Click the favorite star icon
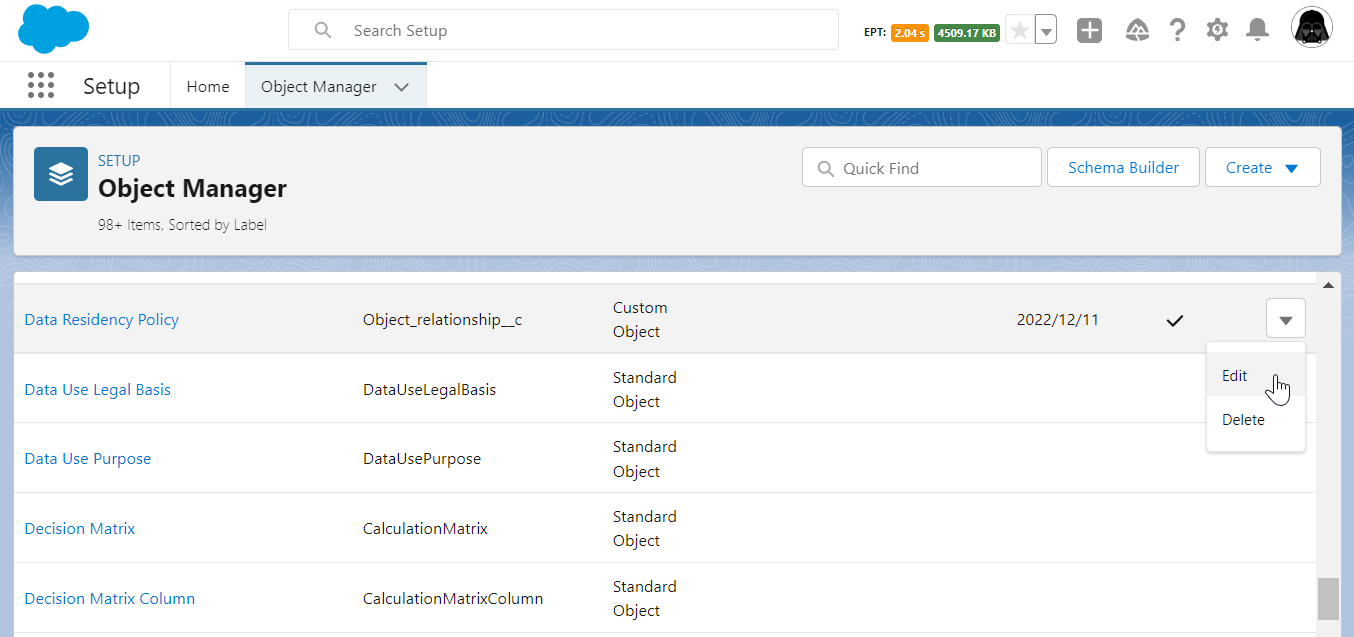This screenshot has height=637, width=1354. [1019, 31]
